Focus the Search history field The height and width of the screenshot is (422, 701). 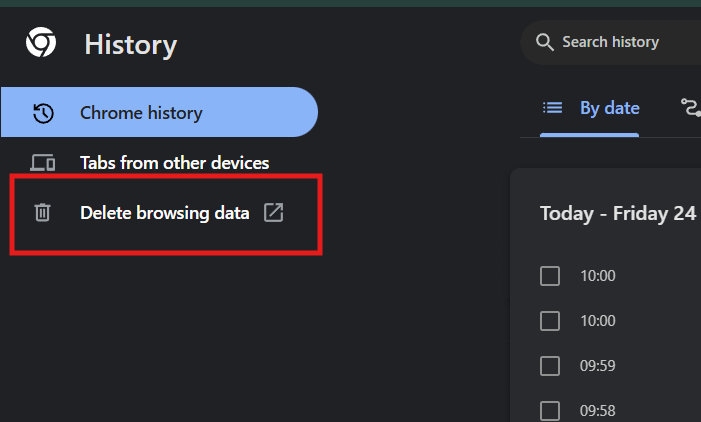point(611,42)
